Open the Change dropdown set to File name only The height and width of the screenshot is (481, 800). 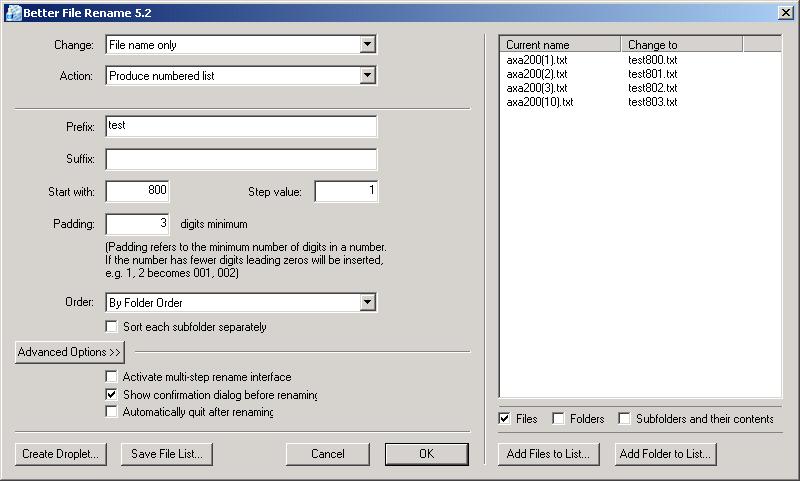pyautogui.click(x=241, y=45)
